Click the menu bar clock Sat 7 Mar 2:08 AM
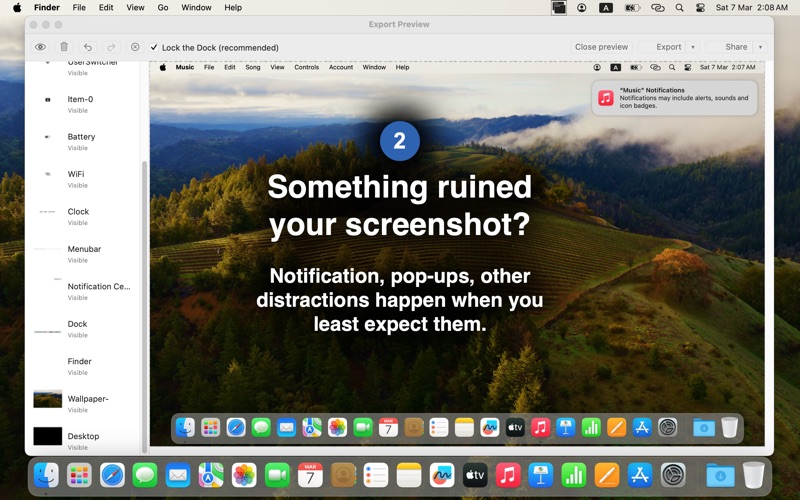Screen dimensions: 800x500 tap(752, 8)
